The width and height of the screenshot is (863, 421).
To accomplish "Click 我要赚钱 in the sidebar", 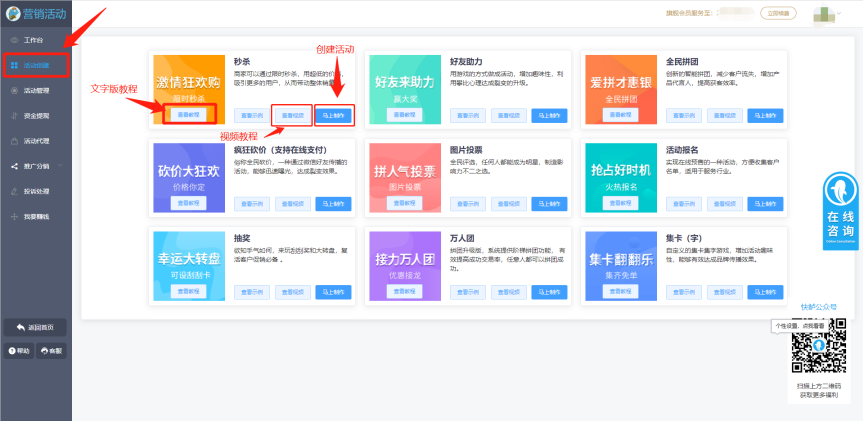I will tap(36, 216).
